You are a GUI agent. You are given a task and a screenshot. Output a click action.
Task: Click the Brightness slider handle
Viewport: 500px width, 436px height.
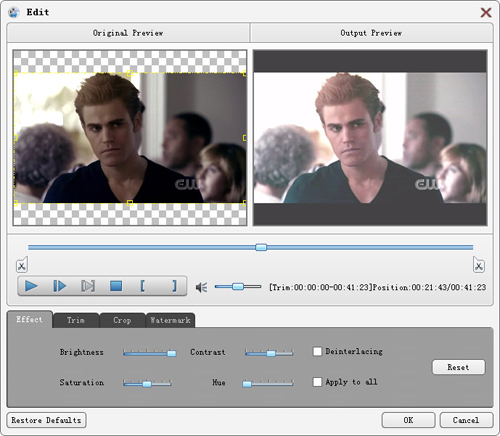click(172, 353)
